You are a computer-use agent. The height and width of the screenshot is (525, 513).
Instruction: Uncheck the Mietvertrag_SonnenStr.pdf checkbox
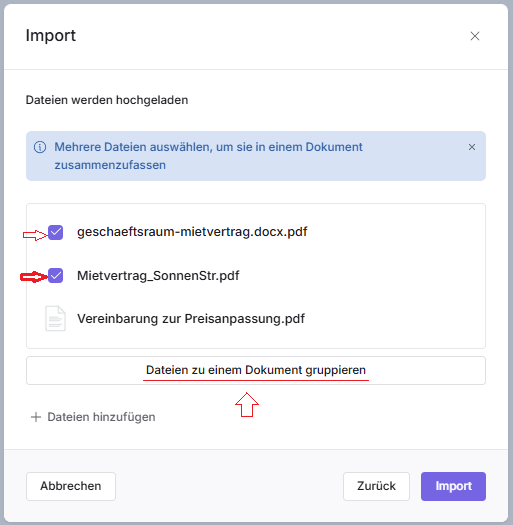(x=56, y=276)
